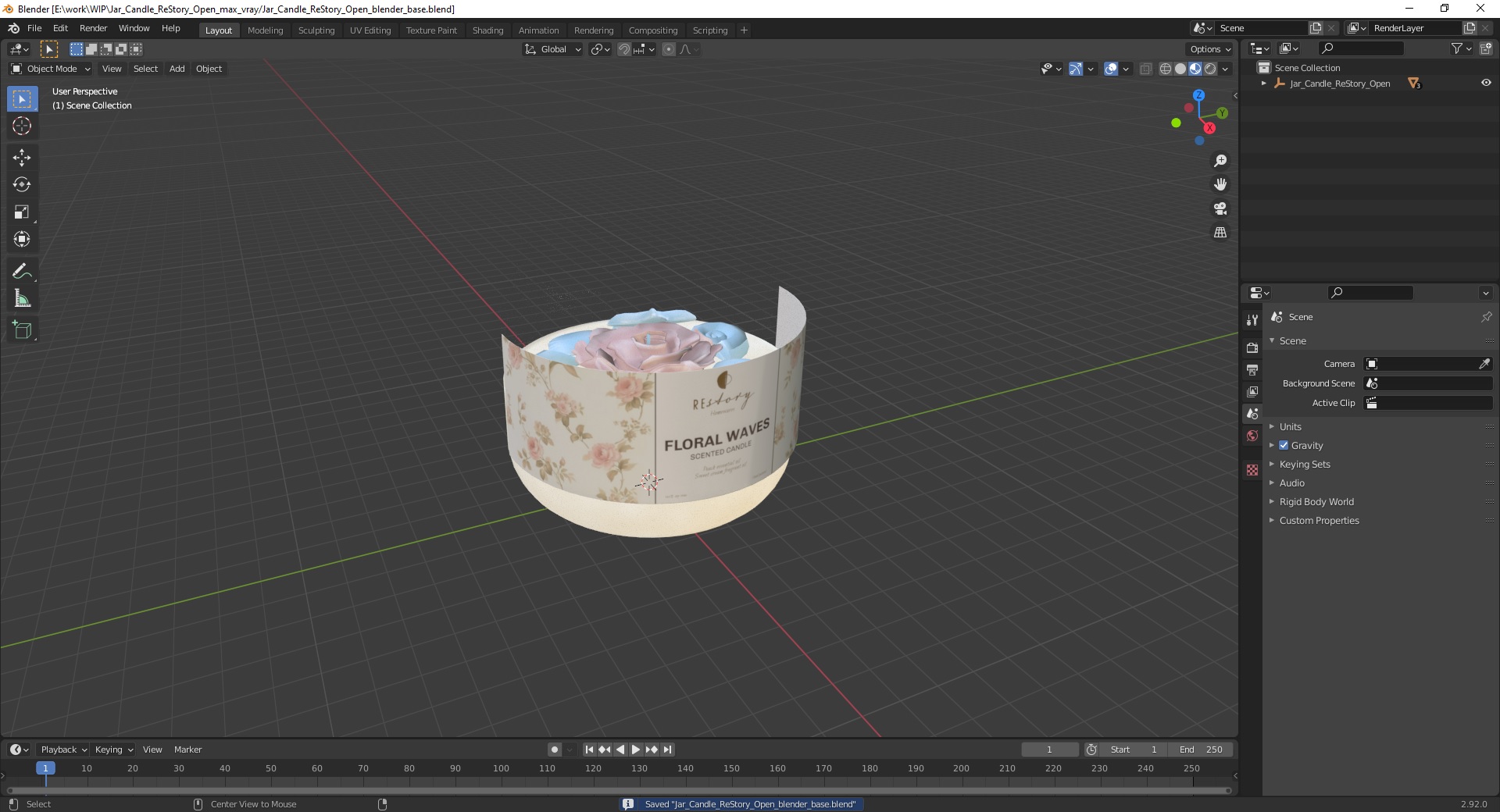This screenshot has width=1500, height=812.
Task: Hide Jar_Candle_ReStory_Open with the eye icon
Action: [x=1486, y=83]
